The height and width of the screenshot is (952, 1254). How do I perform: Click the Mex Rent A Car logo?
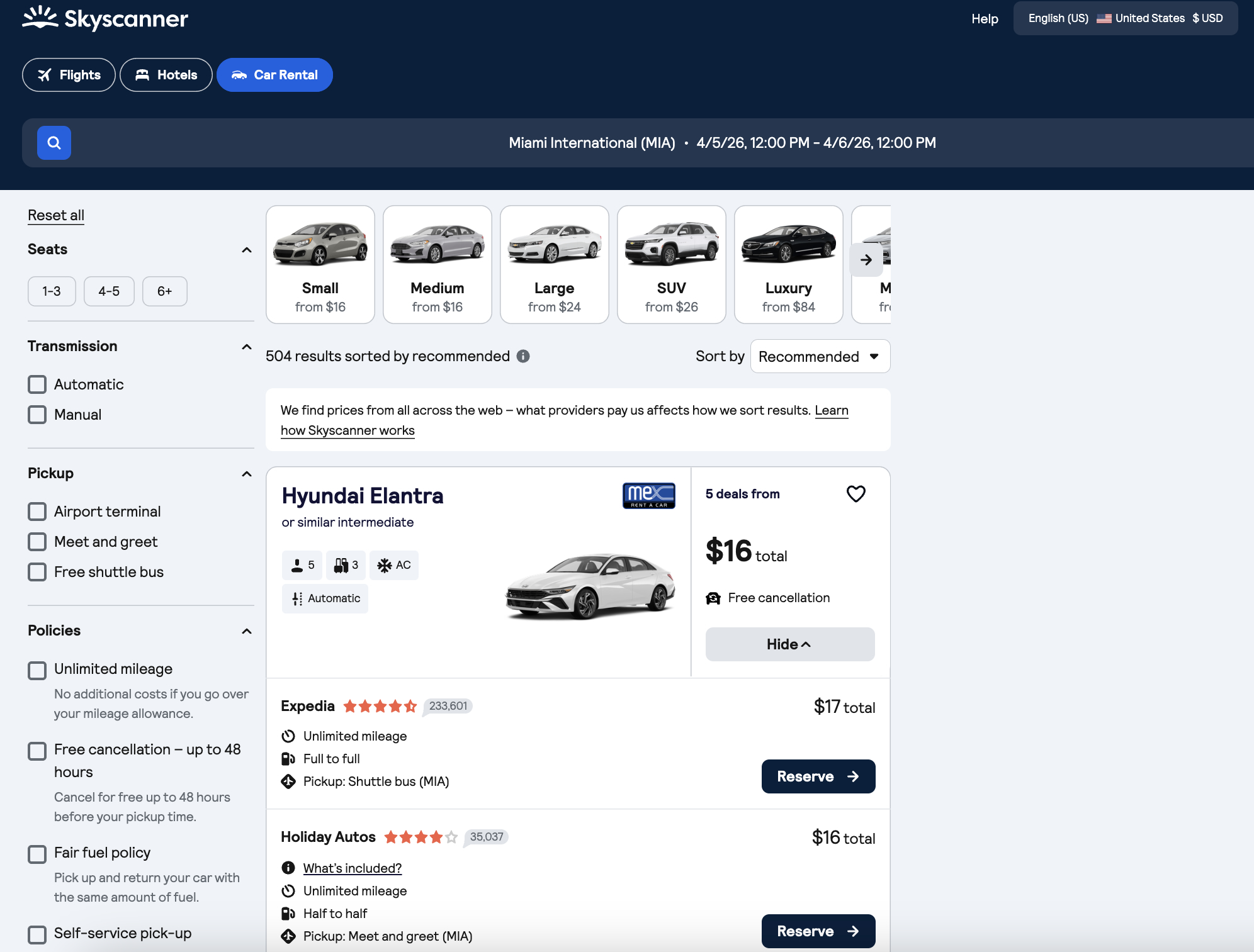649,496
